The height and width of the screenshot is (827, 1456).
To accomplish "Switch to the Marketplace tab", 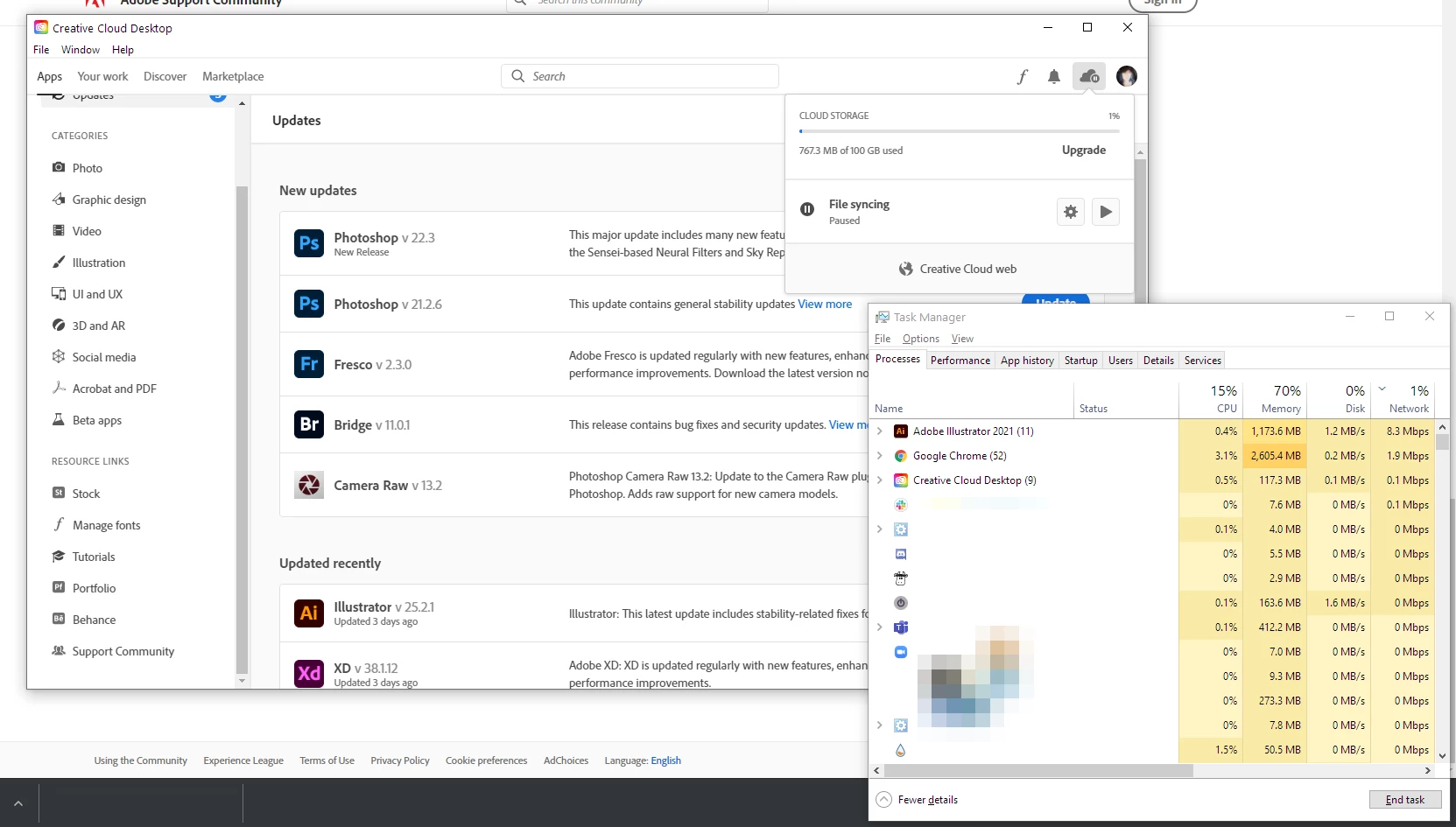I will click(x=233, y=76).
